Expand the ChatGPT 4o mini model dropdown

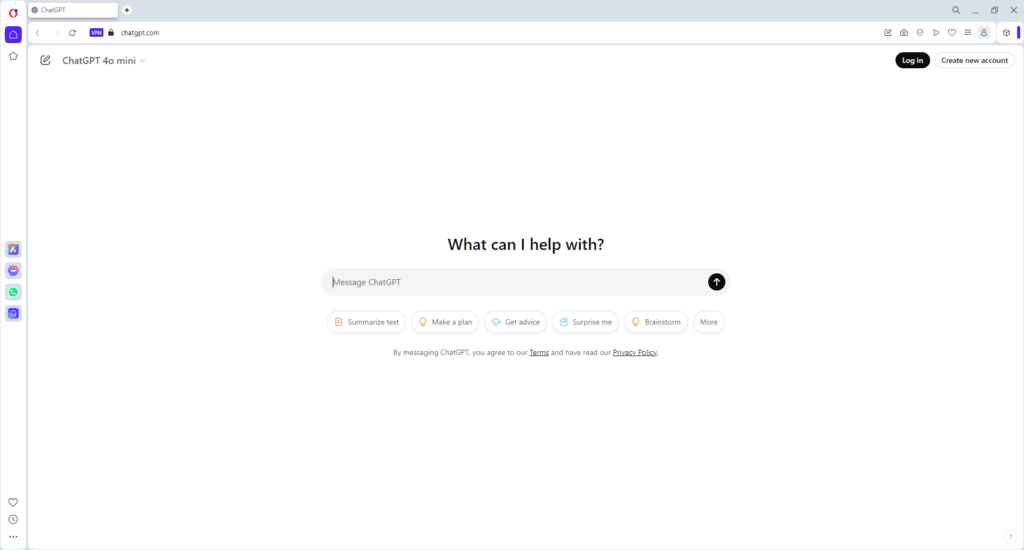[104, 60]
